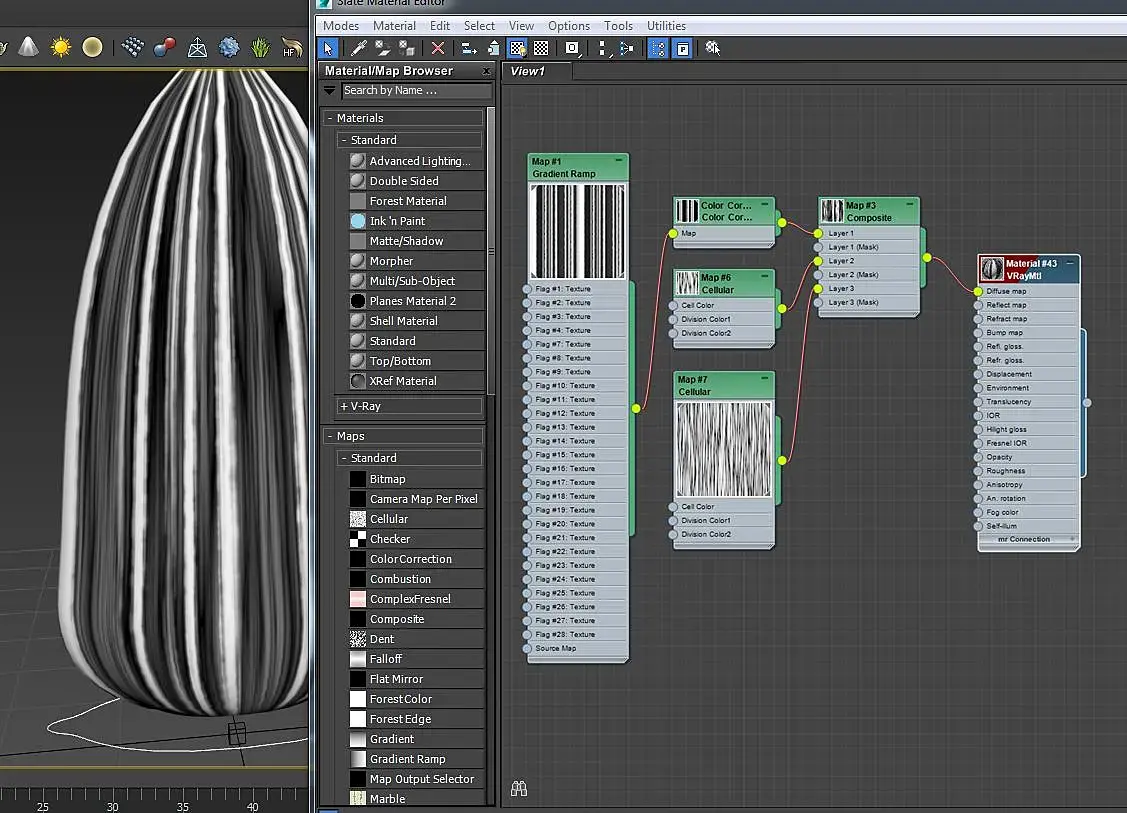Click the red X Delete Selected icon
The image size is (1127, 813).
437,48
